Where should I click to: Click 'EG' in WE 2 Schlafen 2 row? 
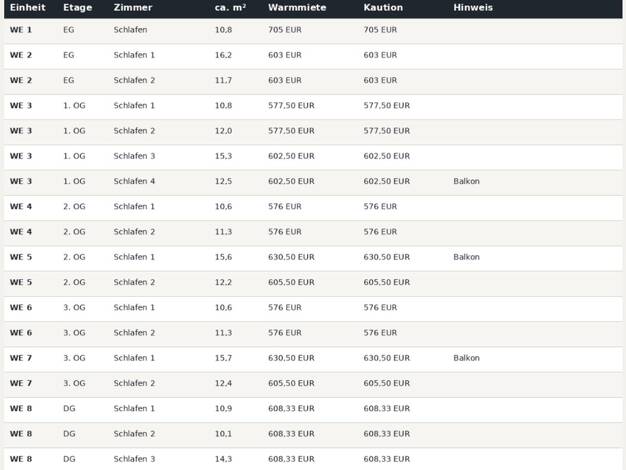(69, 80)
